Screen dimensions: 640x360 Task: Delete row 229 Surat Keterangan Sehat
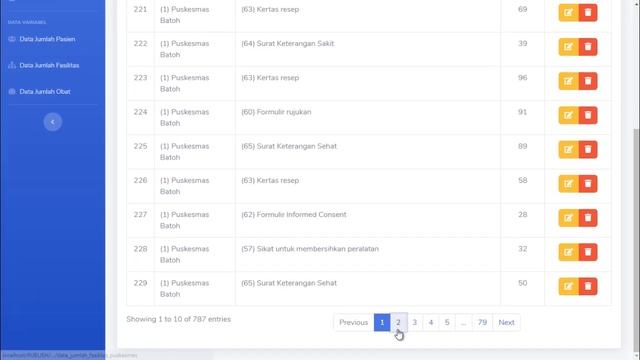pos(588,287)
